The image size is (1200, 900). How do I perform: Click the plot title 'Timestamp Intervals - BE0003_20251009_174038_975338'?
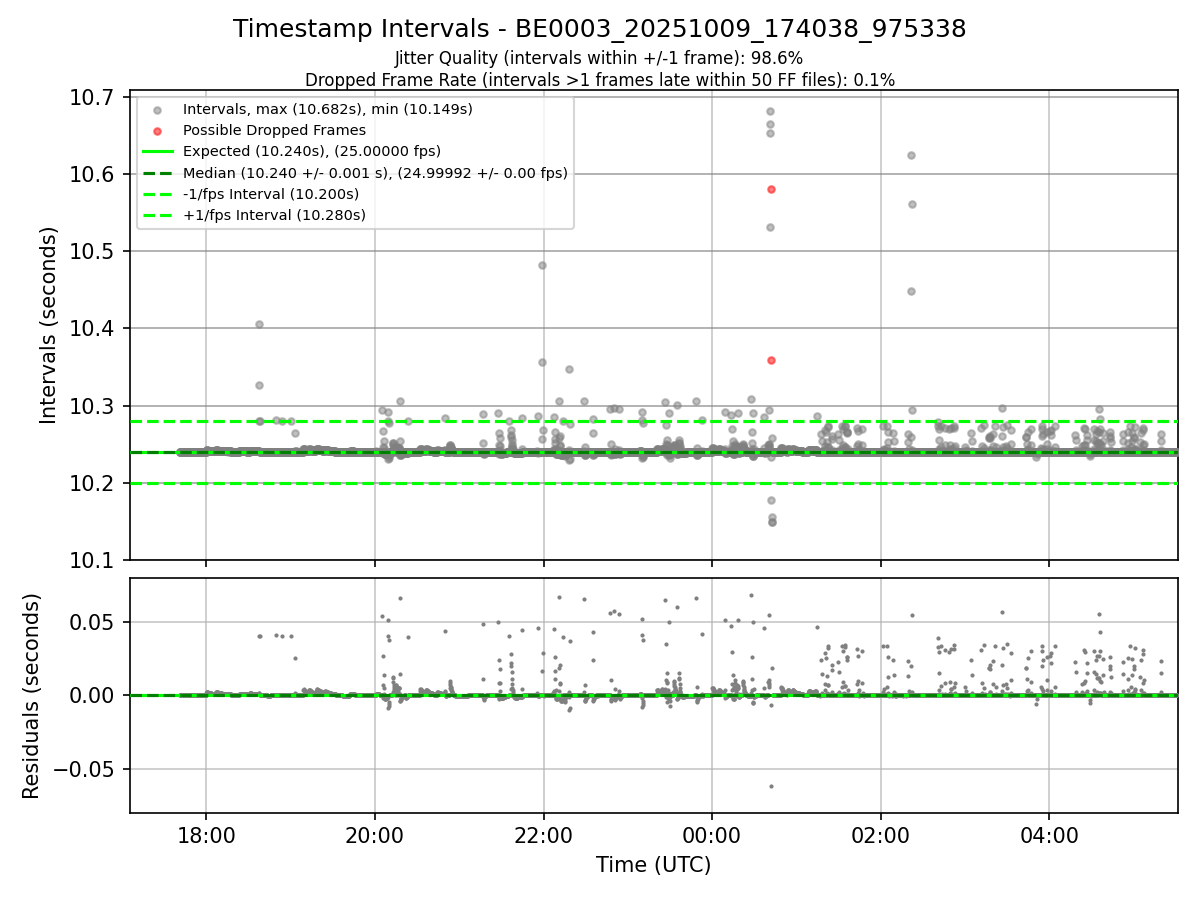[600, 29]
